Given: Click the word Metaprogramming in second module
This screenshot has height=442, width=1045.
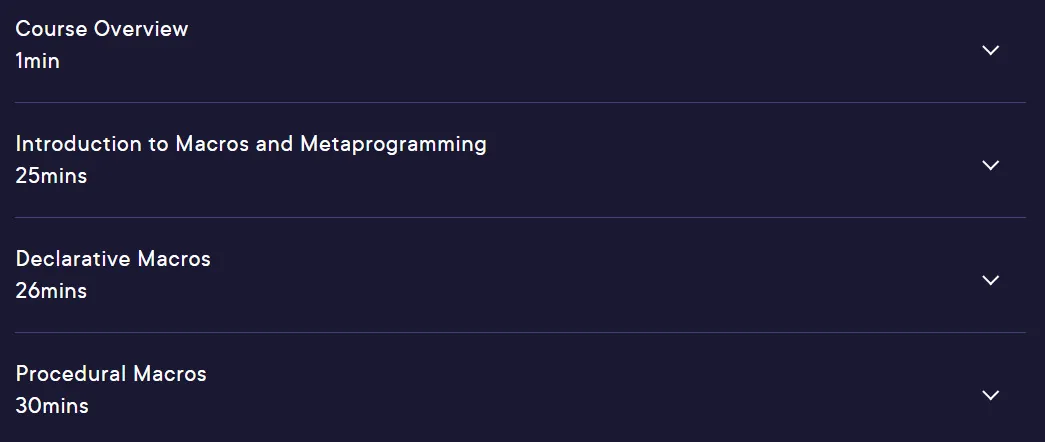Looking at the screenshot, I should pos(393,145).
